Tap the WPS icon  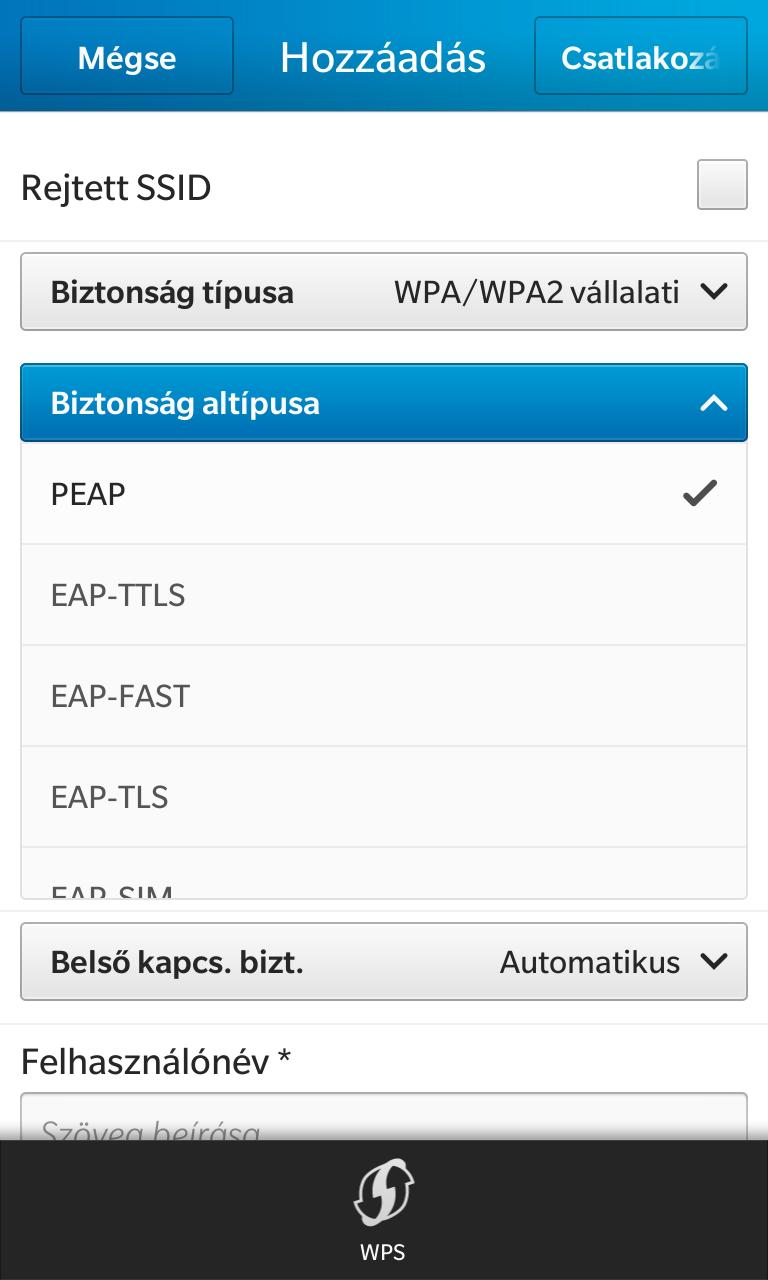click(x=383, y=1192)
